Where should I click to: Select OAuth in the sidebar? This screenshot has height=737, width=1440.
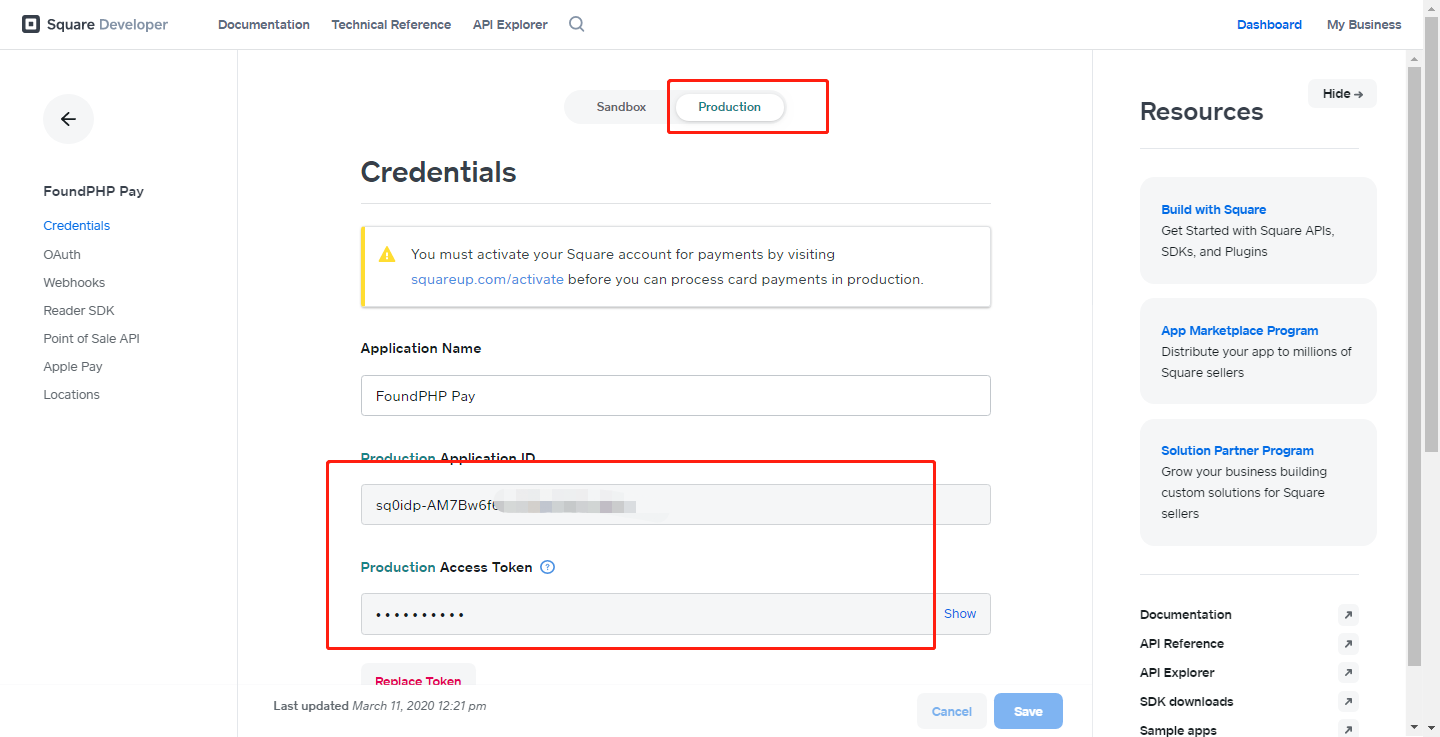(62, 255)
